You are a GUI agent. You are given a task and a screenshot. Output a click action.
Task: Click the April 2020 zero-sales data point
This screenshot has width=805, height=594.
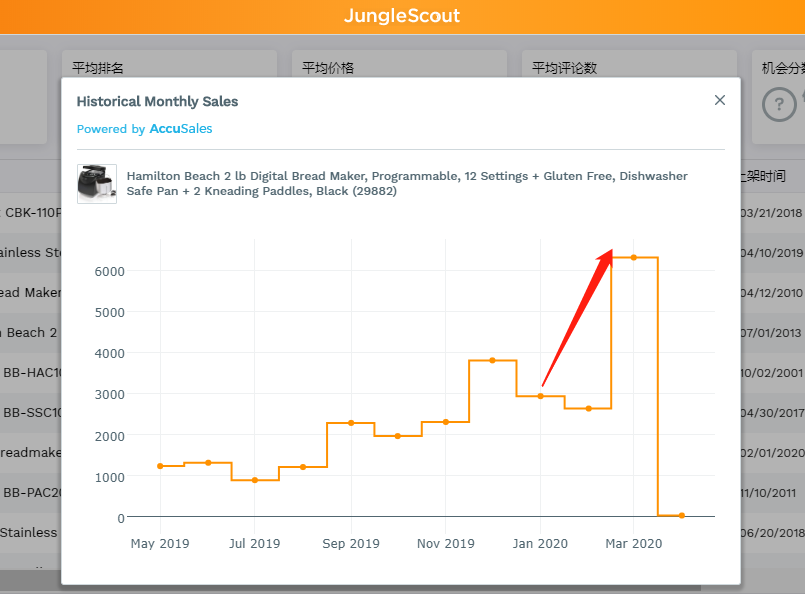pyautogui.click(x=681, y=515)
